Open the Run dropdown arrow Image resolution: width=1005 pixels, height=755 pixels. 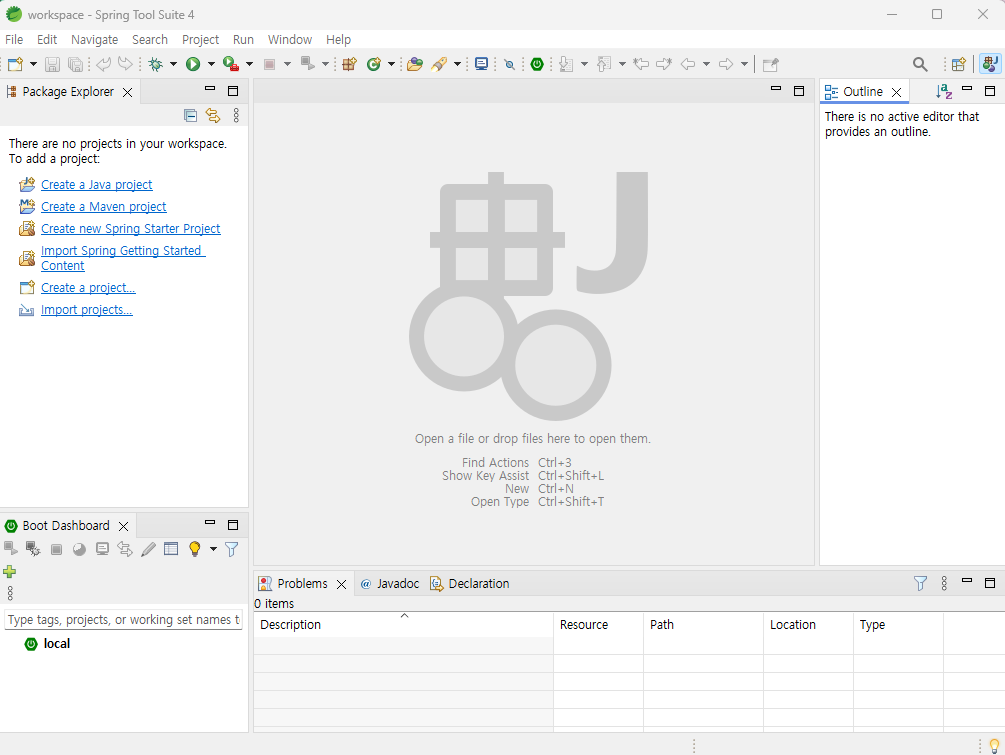211,64
